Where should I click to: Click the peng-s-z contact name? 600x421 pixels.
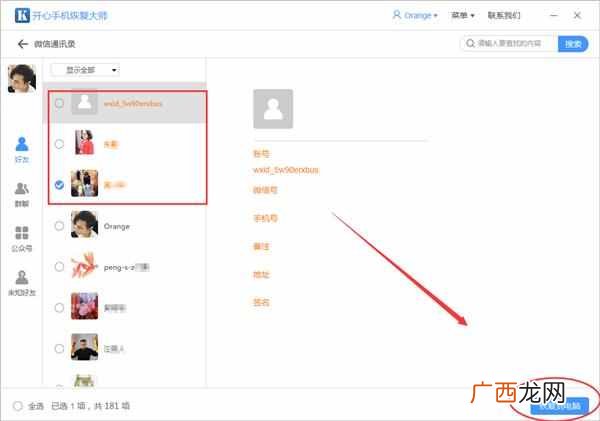pyautogui.click(x=126, y=267)
